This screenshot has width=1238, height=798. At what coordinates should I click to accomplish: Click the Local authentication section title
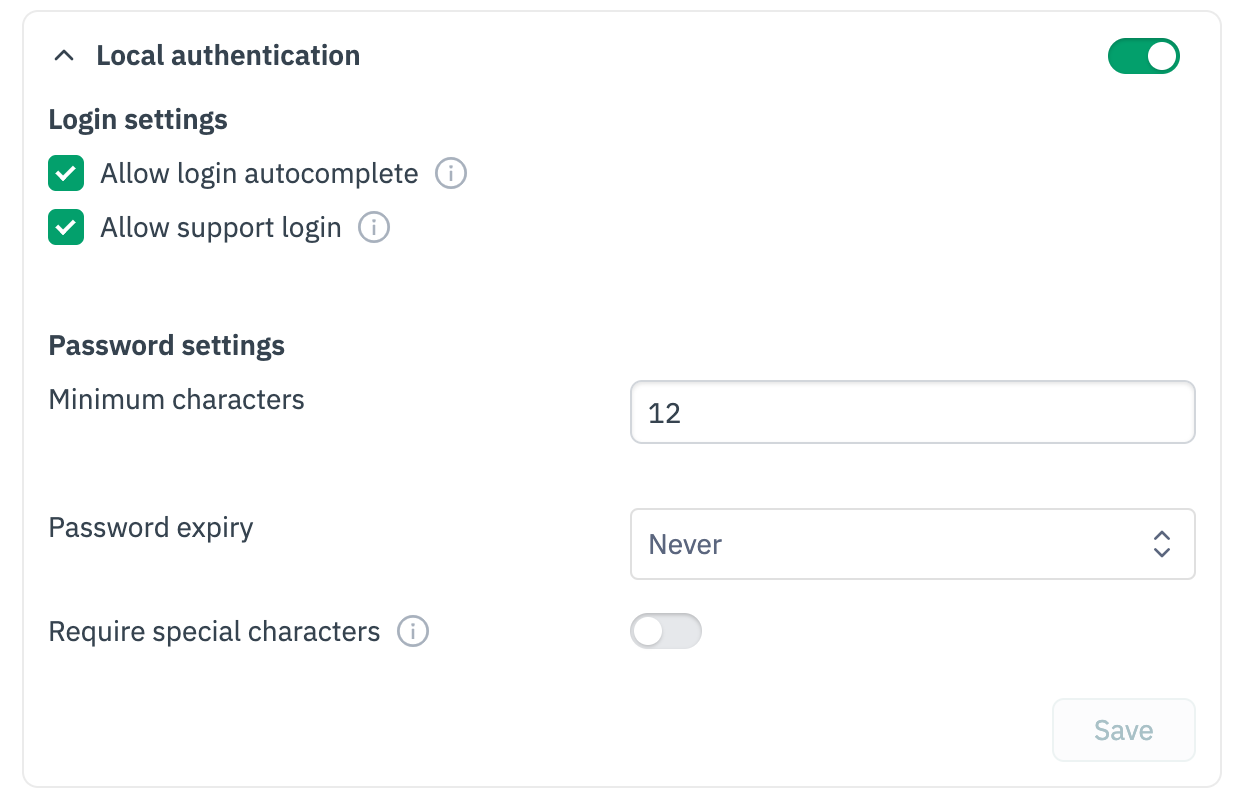point(228,56)
